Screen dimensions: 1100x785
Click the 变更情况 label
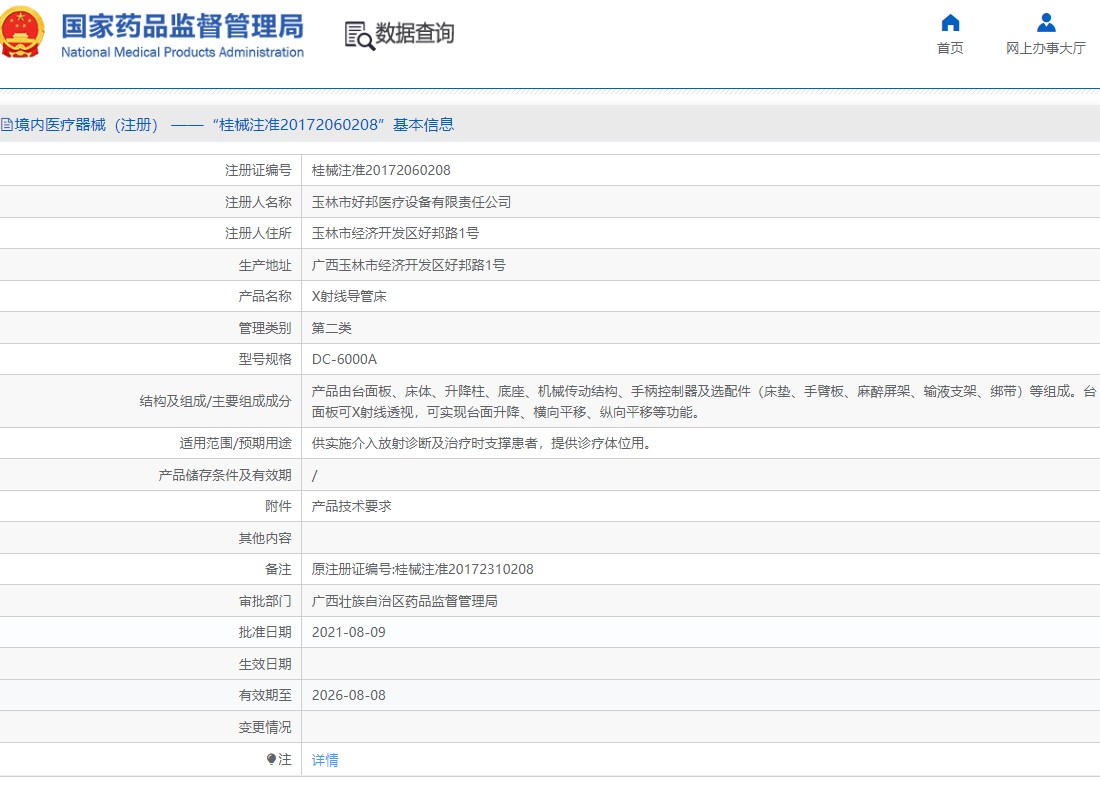[264, 727]
